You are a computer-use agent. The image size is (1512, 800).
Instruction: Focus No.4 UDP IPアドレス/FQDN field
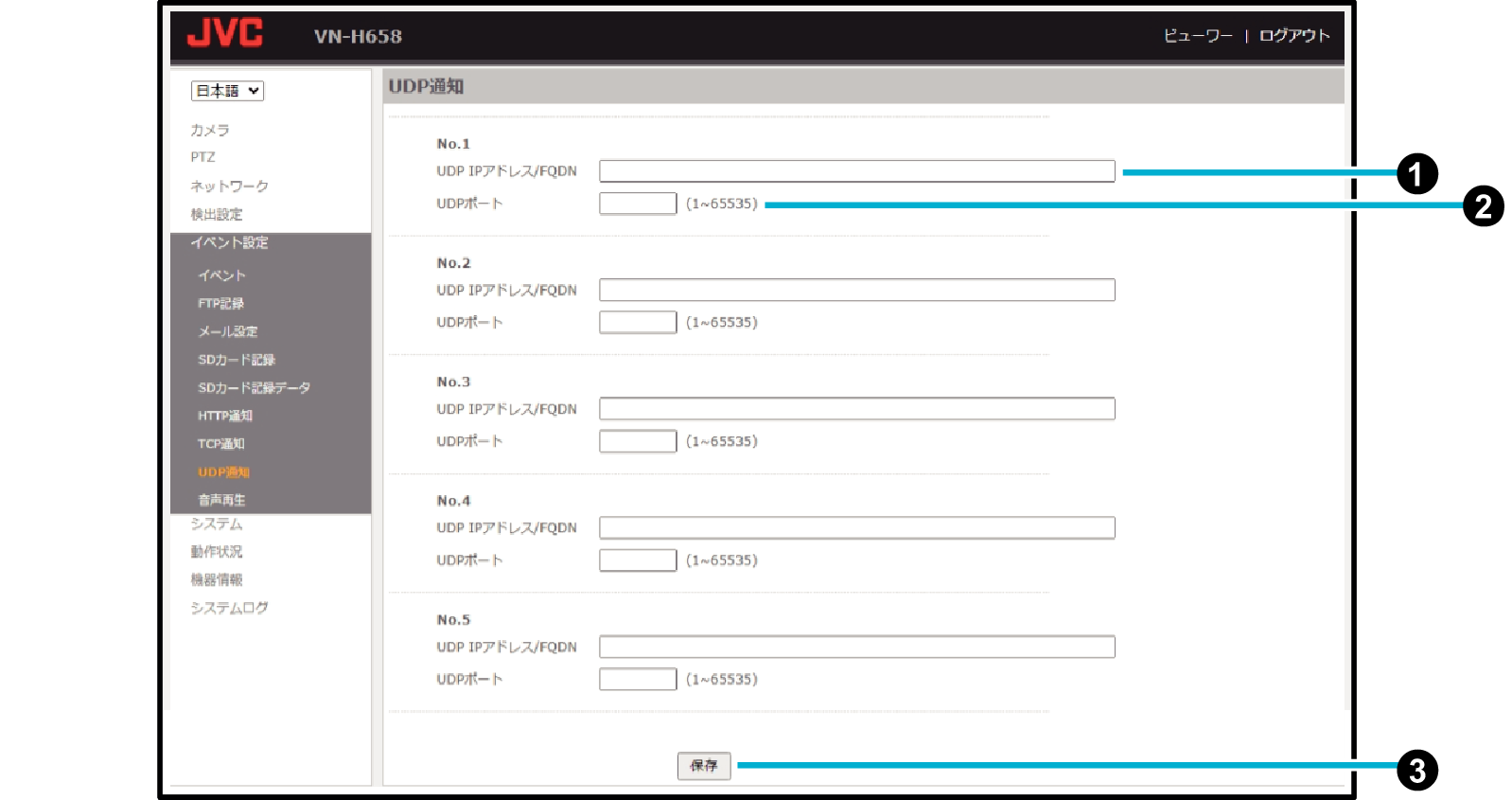[x=857, y=528]
